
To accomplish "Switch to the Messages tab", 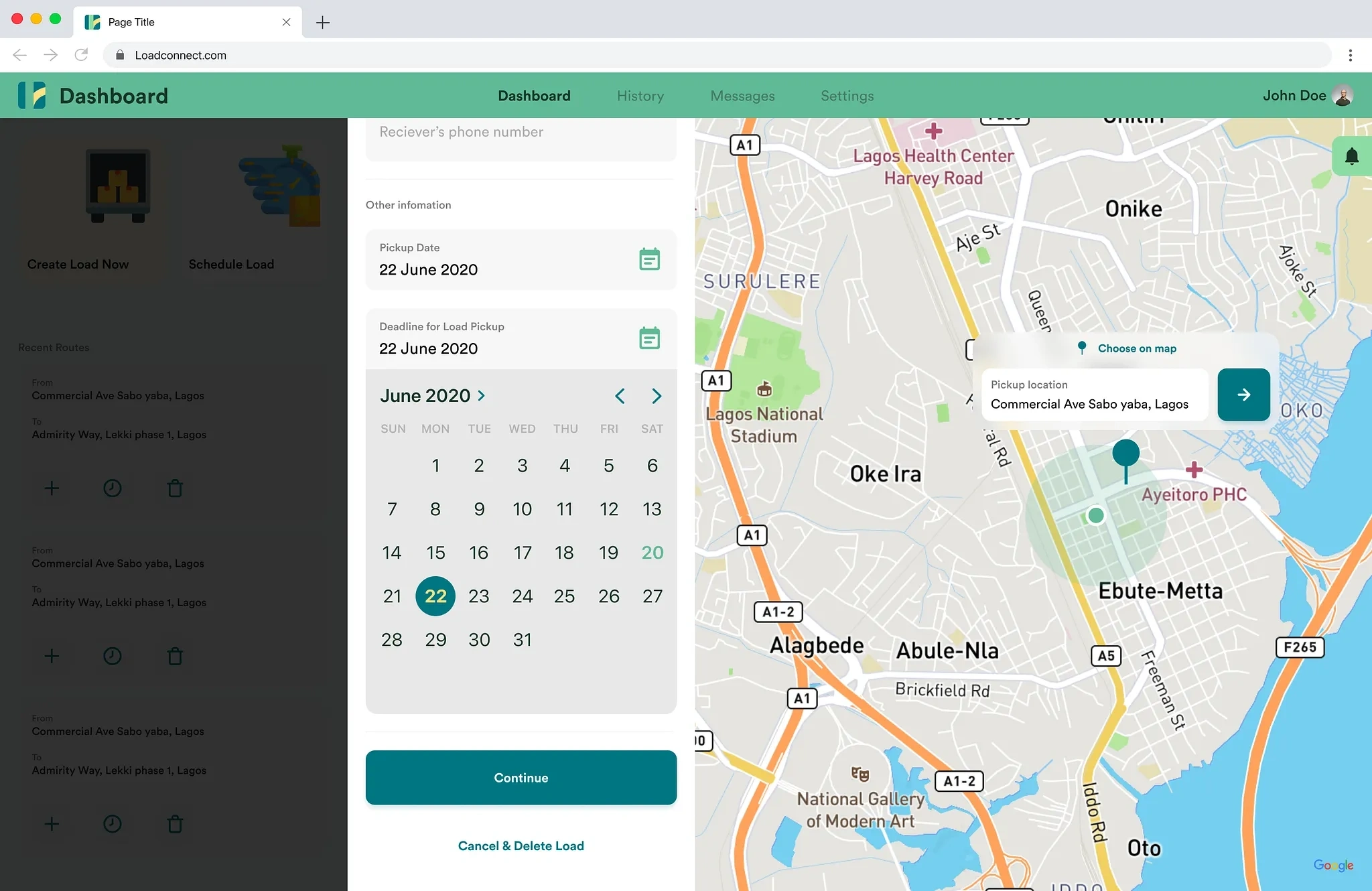I will 742,96.
